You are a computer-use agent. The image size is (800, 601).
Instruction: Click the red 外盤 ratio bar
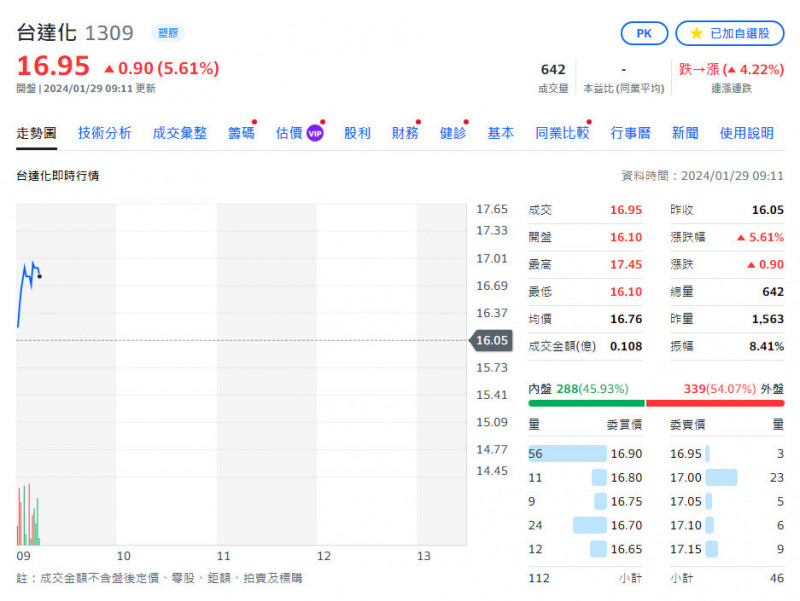[715, 404]
